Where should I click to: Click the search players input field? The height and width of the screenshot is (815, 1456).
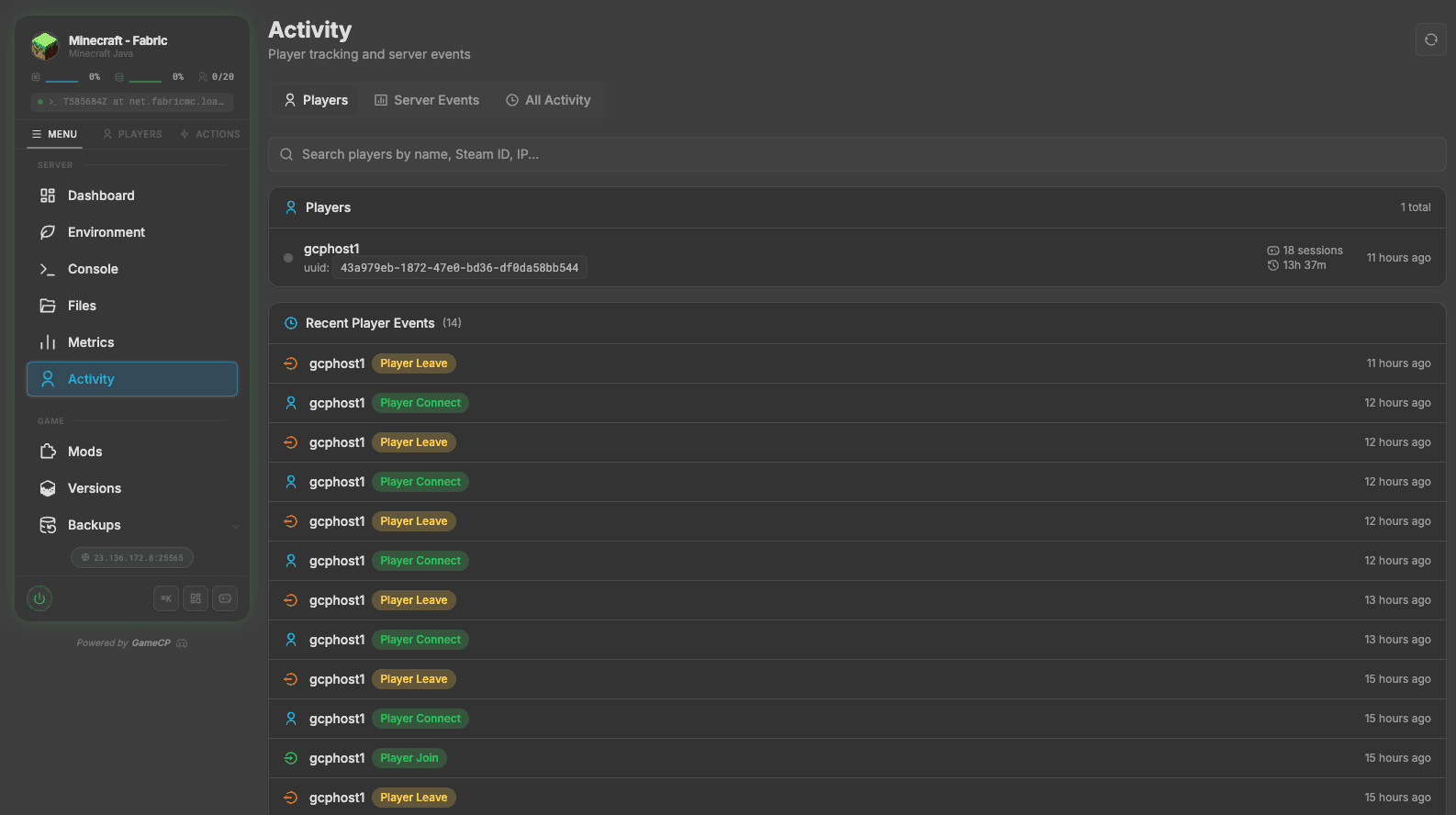click(x=857, y=154)
